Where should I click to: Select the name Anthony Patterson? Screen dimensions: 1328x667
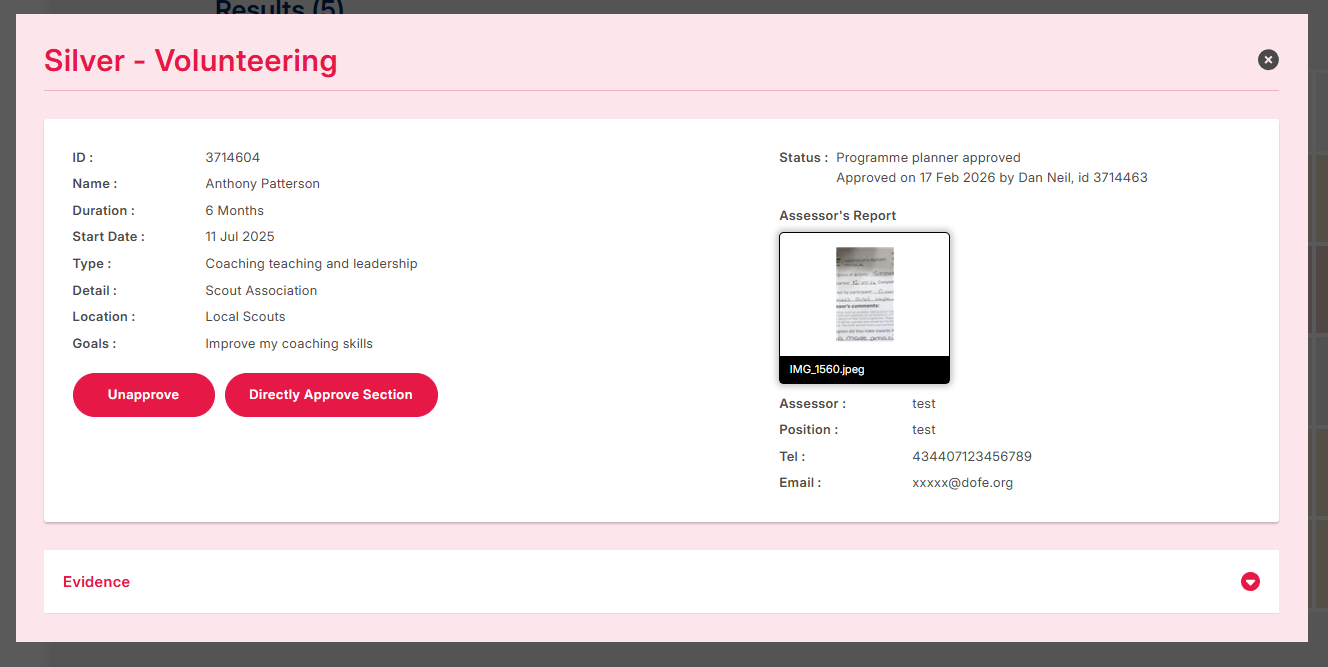[262, 184]
